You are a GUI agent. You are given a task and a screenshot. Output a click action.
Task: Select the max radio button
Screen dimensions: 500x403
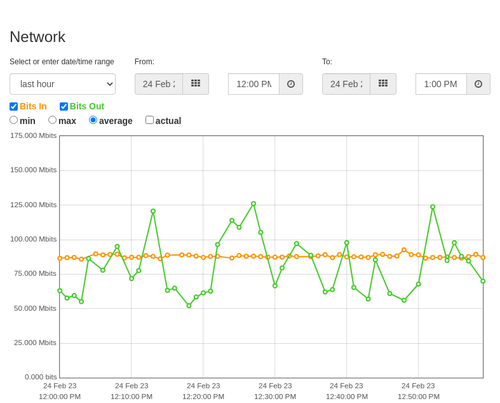[x=52, y=120]
